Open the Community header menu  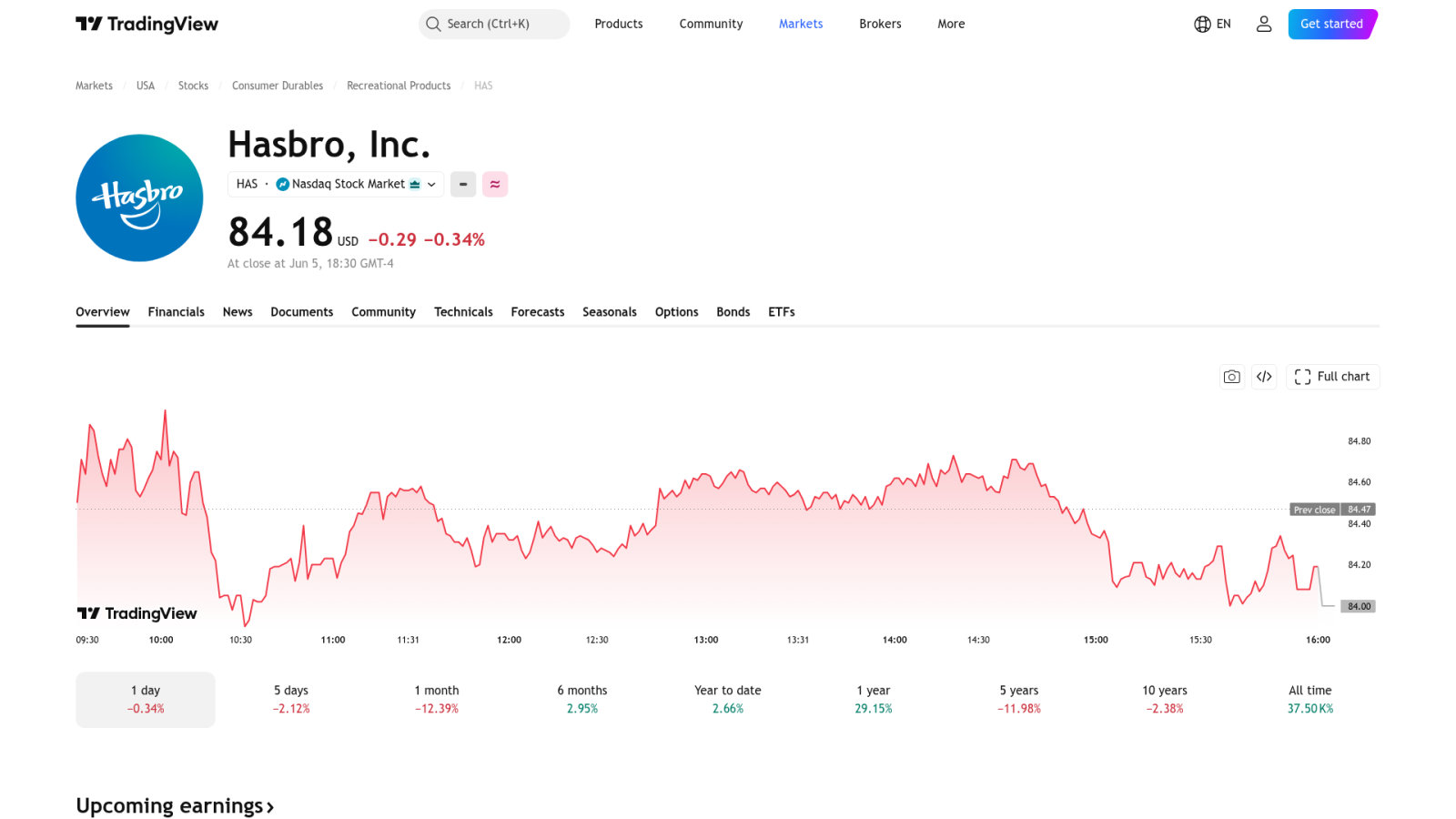[x=711, y=24]
